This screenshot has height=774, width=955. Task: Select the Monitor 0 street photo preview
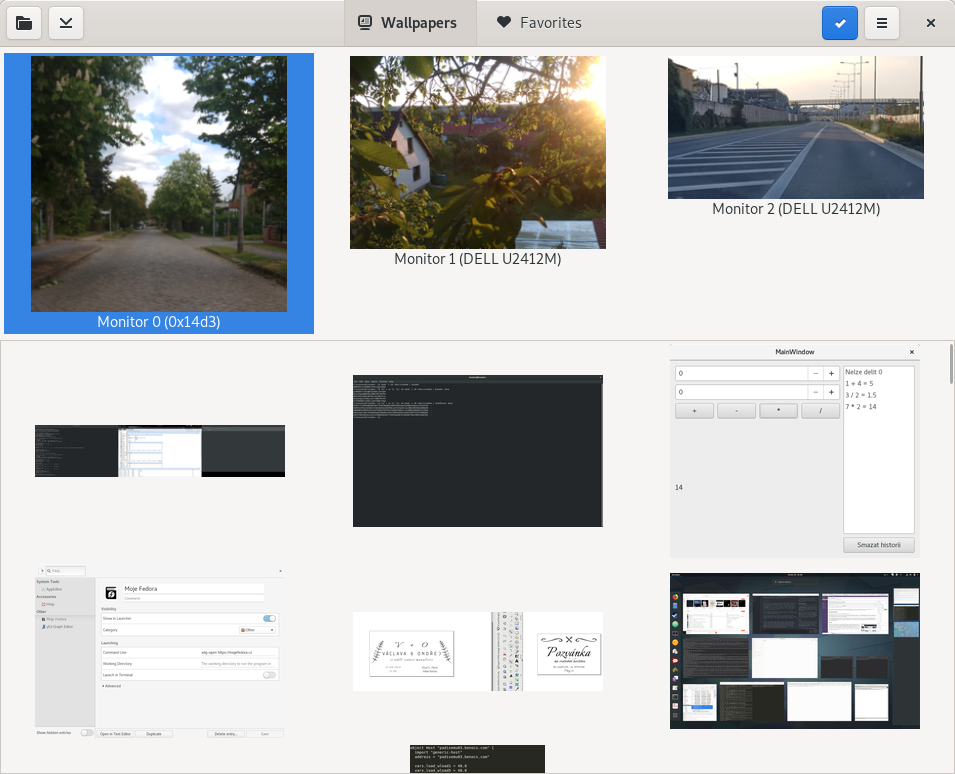(159, 183)
